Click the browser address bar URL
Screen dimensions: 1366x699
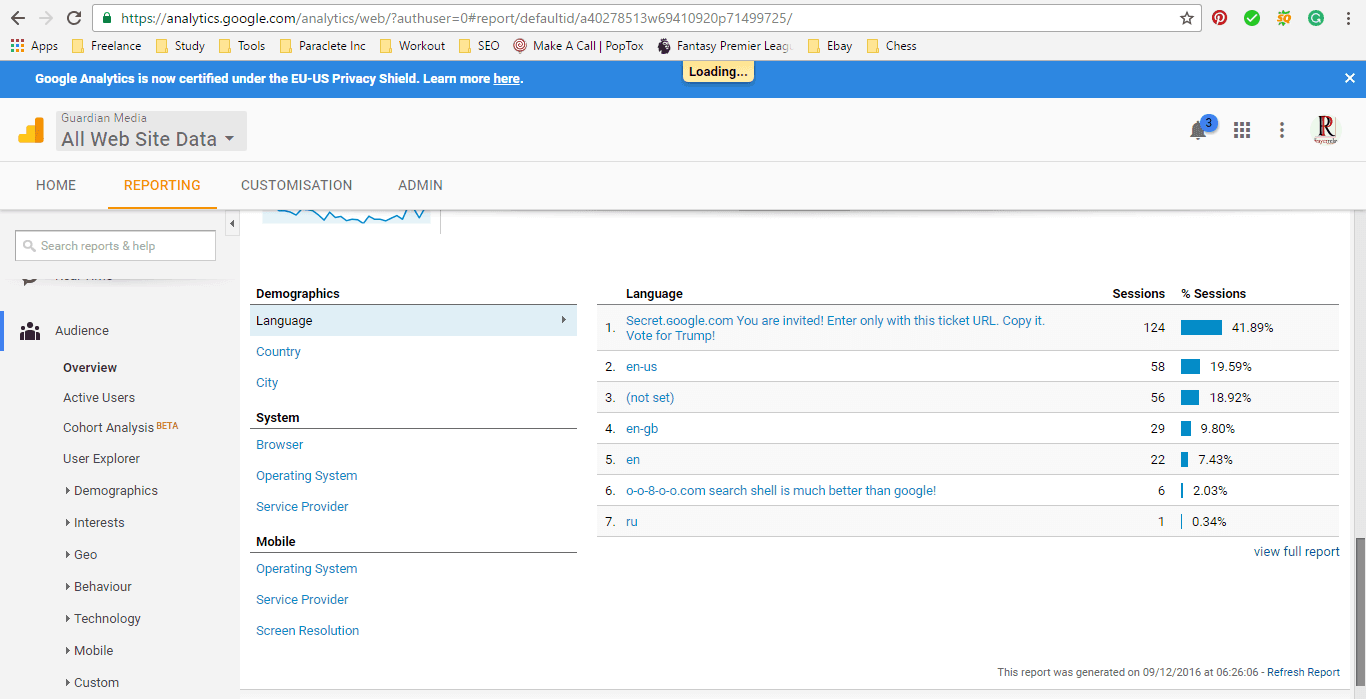pyautogui.click(x=455, y=18)
